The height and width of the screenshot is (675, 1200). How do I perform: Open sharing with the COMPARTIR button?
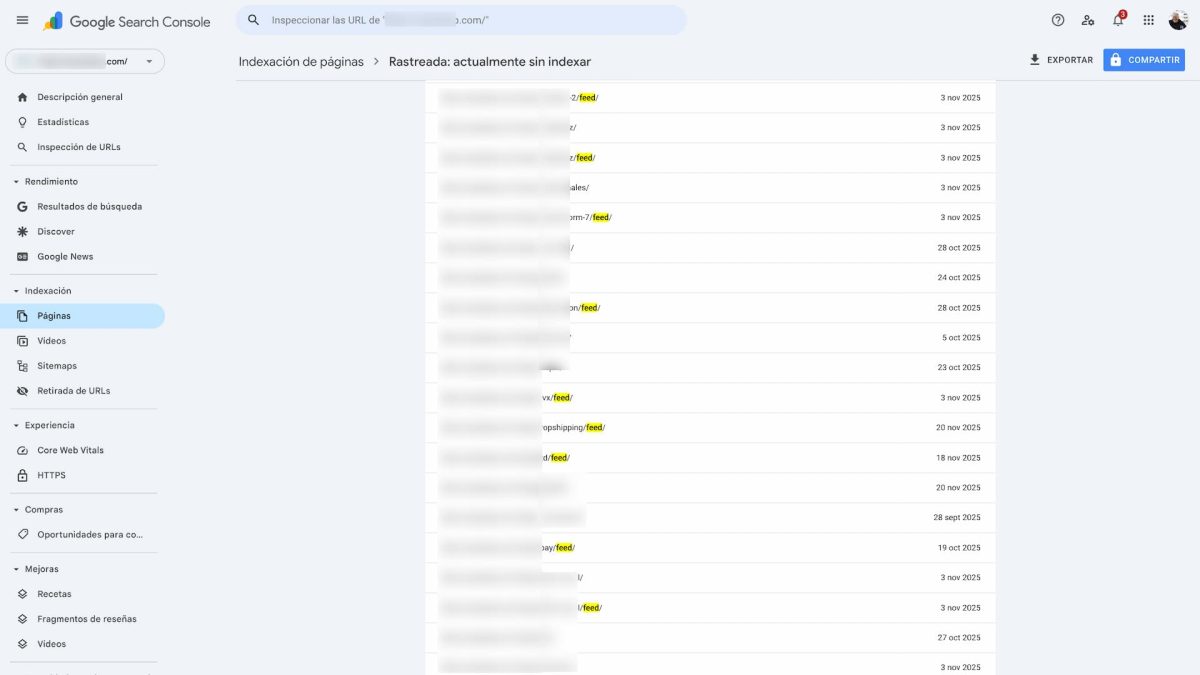[x=1143, y=59]
